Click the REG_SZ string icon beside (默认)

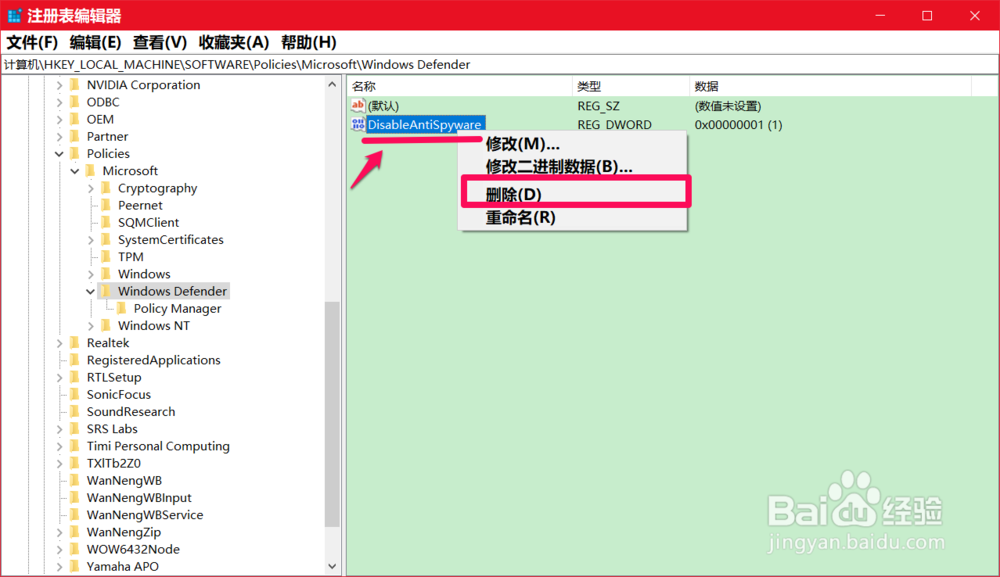(x=356, y=106)
